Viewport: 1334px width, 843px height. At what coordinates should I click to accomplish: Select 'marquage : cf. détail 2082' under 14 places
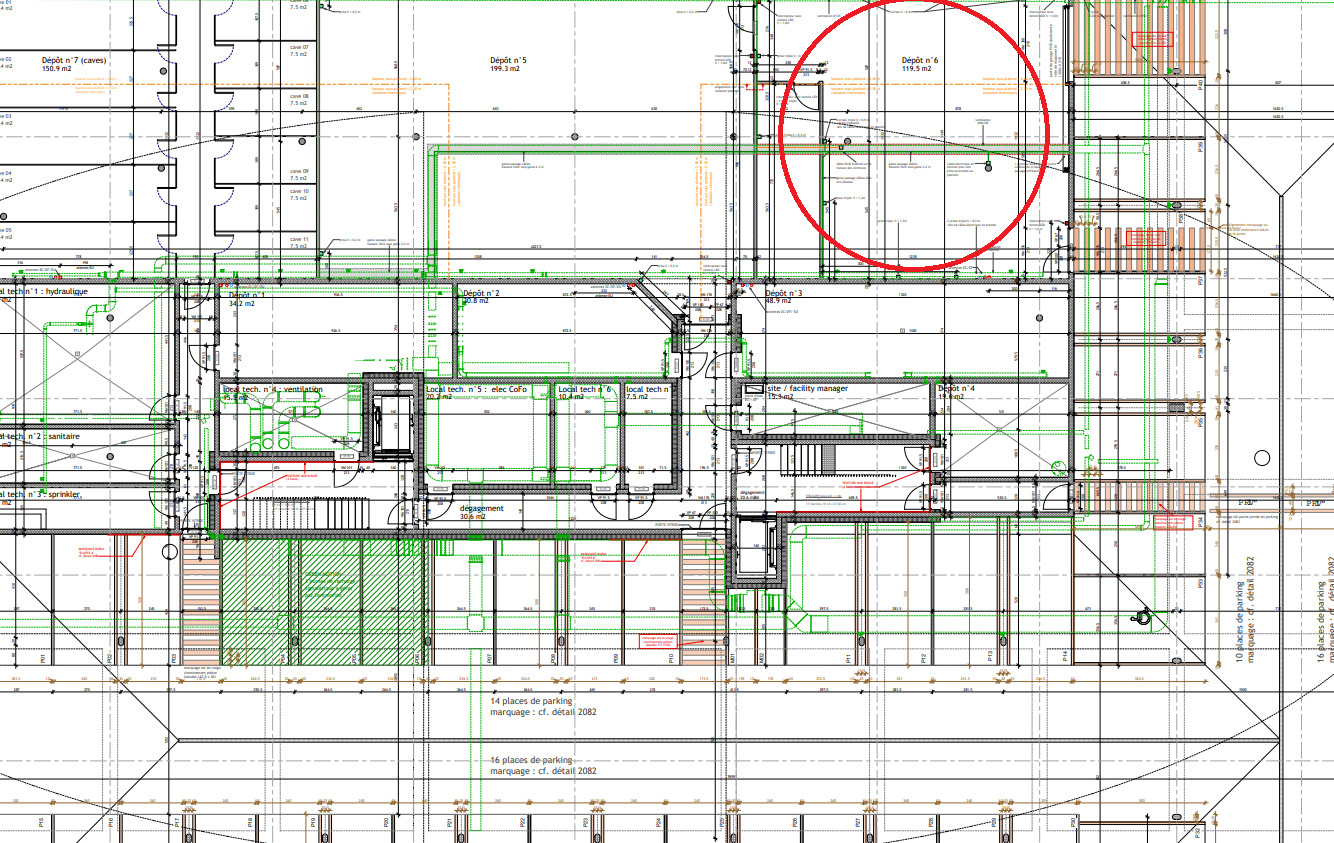[x=544, y=713]
